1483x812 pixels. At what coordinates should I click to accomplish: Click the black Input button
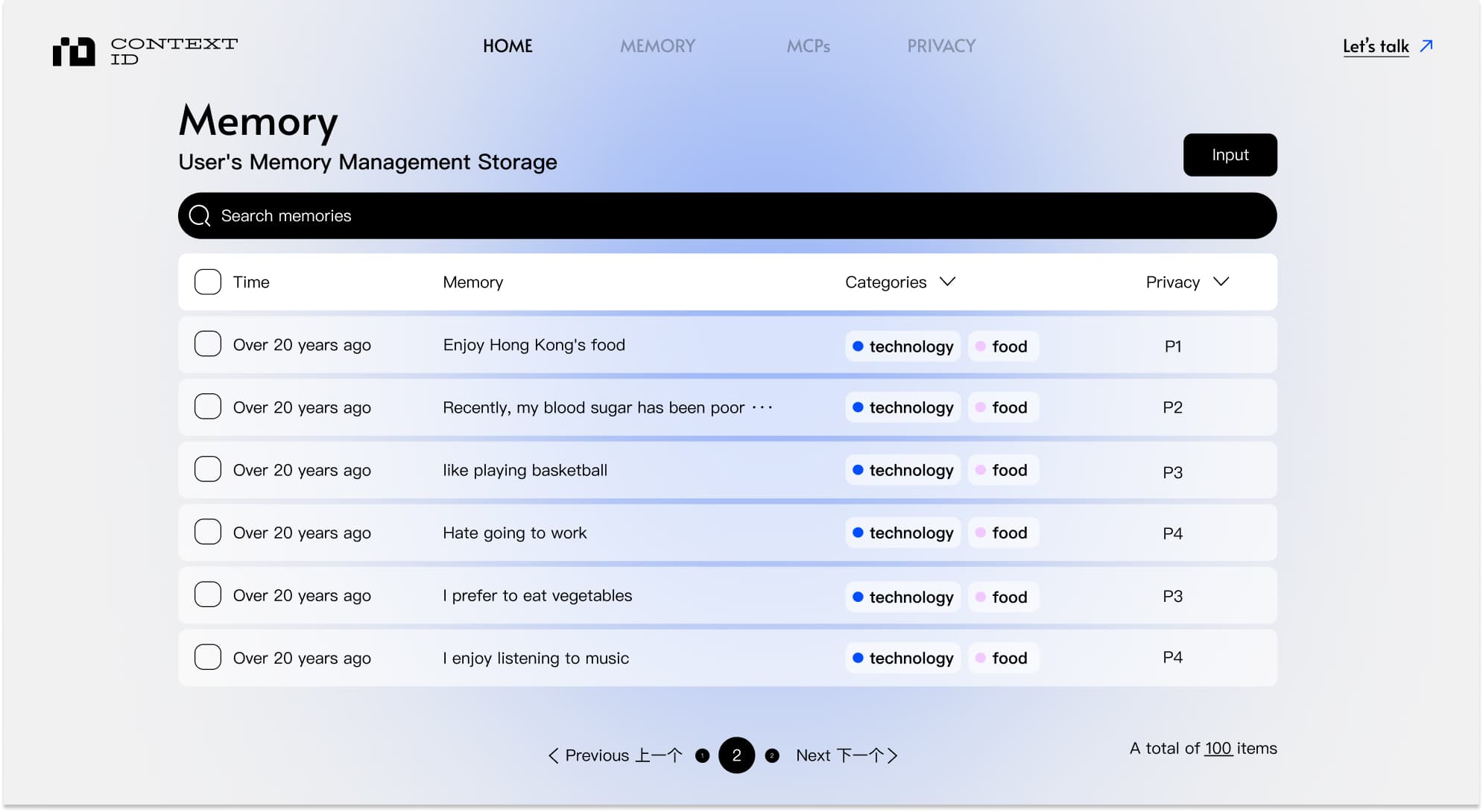point(1230,155)
